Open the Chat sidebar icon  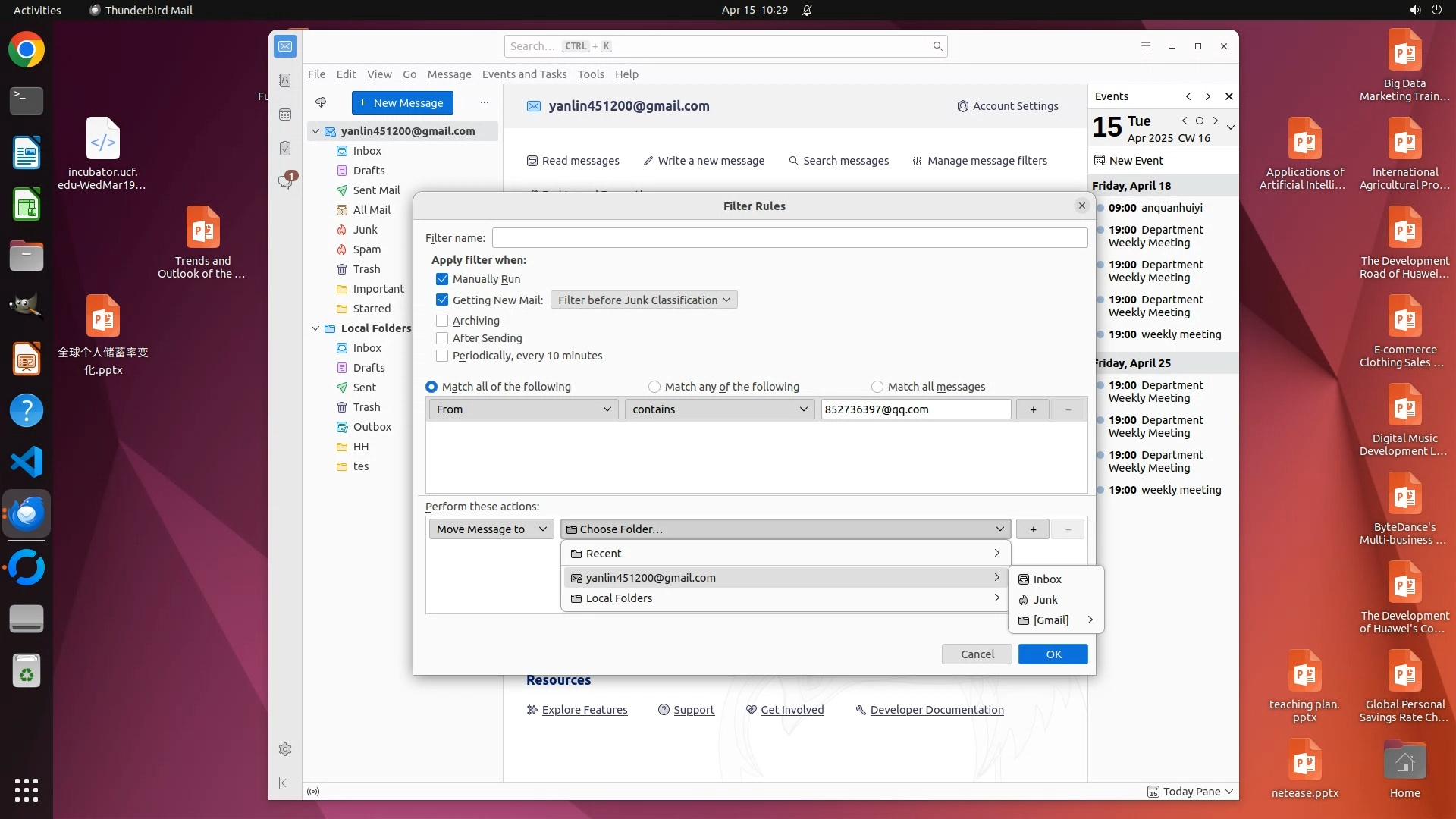pos(285,182)
